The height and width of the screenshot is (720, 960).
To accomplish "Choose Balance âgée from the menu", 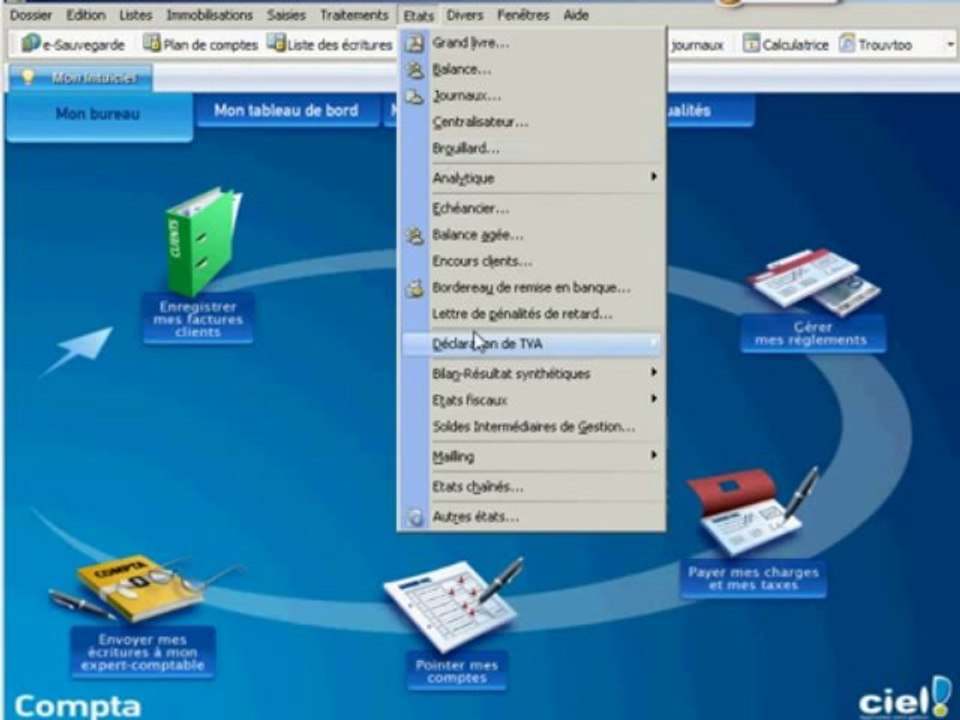I will click(531, 234).
